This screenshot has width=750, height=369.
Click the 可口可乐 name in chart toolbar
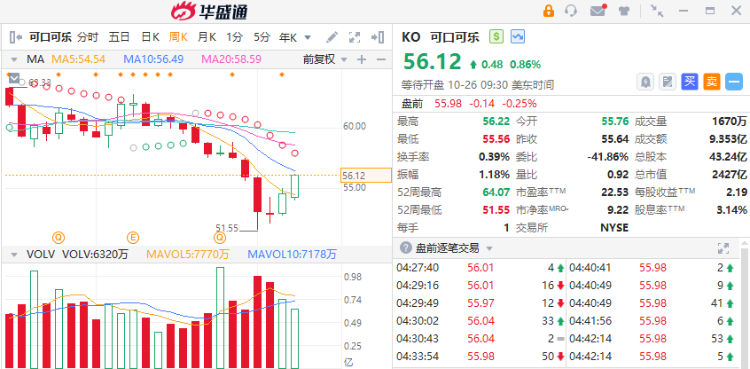click(x=50, y=37)
